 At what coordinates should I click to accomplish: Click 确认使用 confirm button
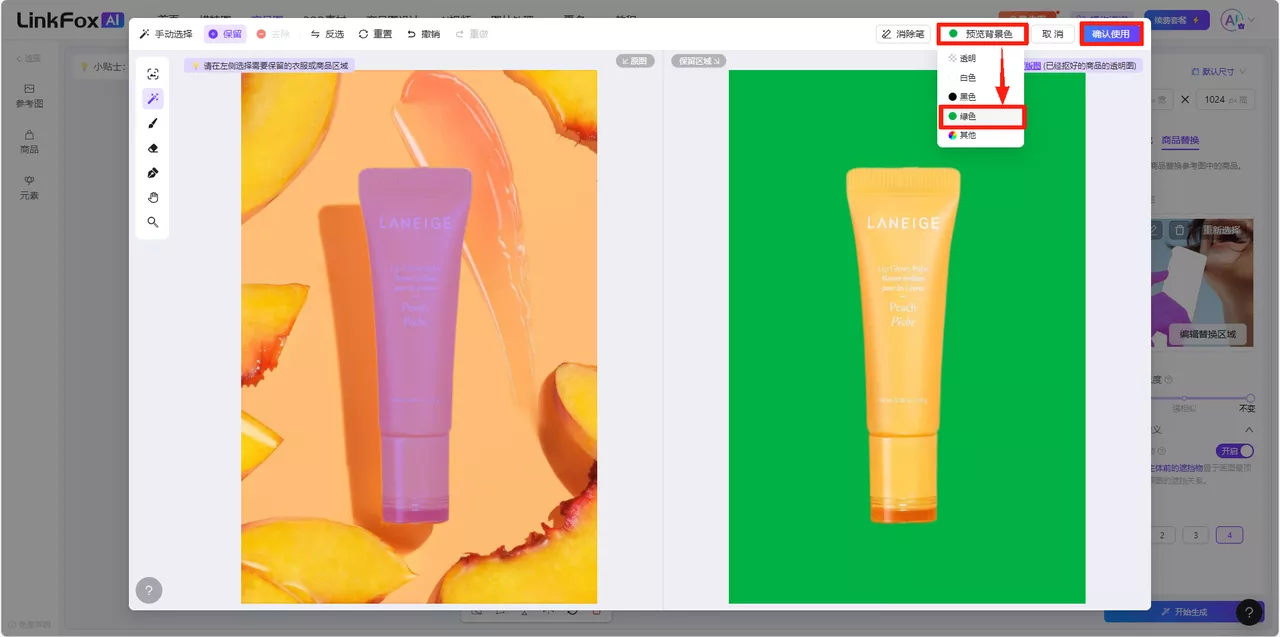coord(1111,34)
